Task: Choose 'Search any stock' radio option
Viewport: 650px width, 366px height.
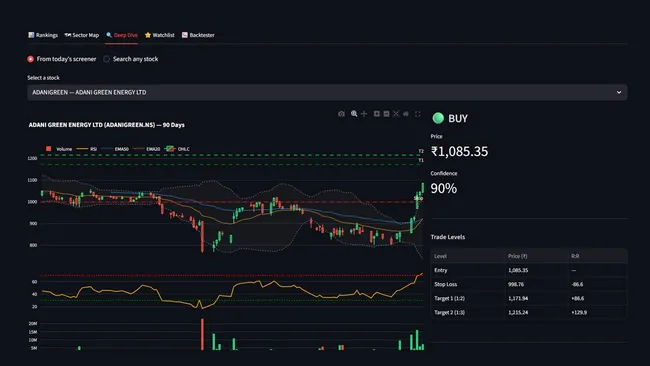Action: (131, 59)
